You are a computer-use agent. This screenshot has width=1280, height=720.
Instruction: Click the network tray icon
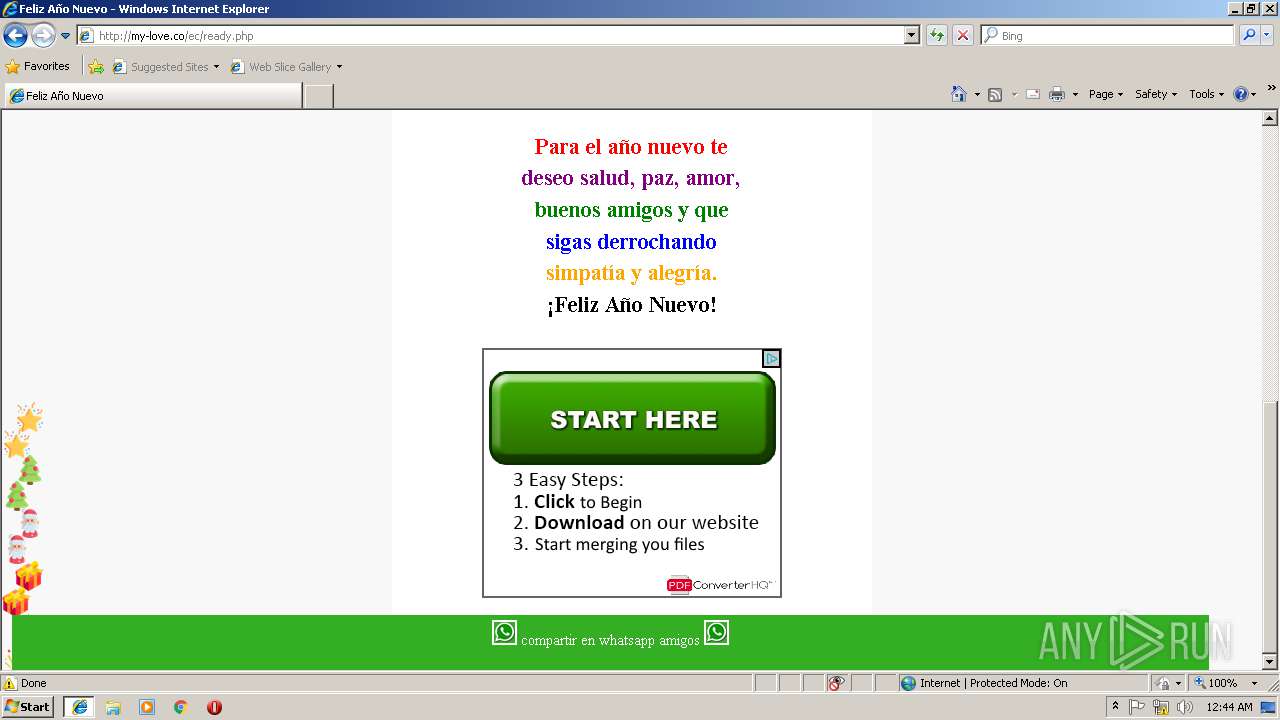coord(1161,707)
